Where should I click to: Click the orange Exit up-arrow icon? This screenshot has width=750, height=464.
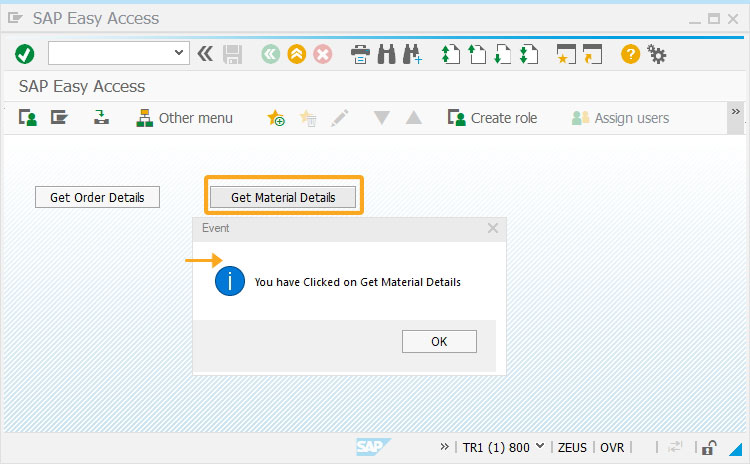coord(297,54)
